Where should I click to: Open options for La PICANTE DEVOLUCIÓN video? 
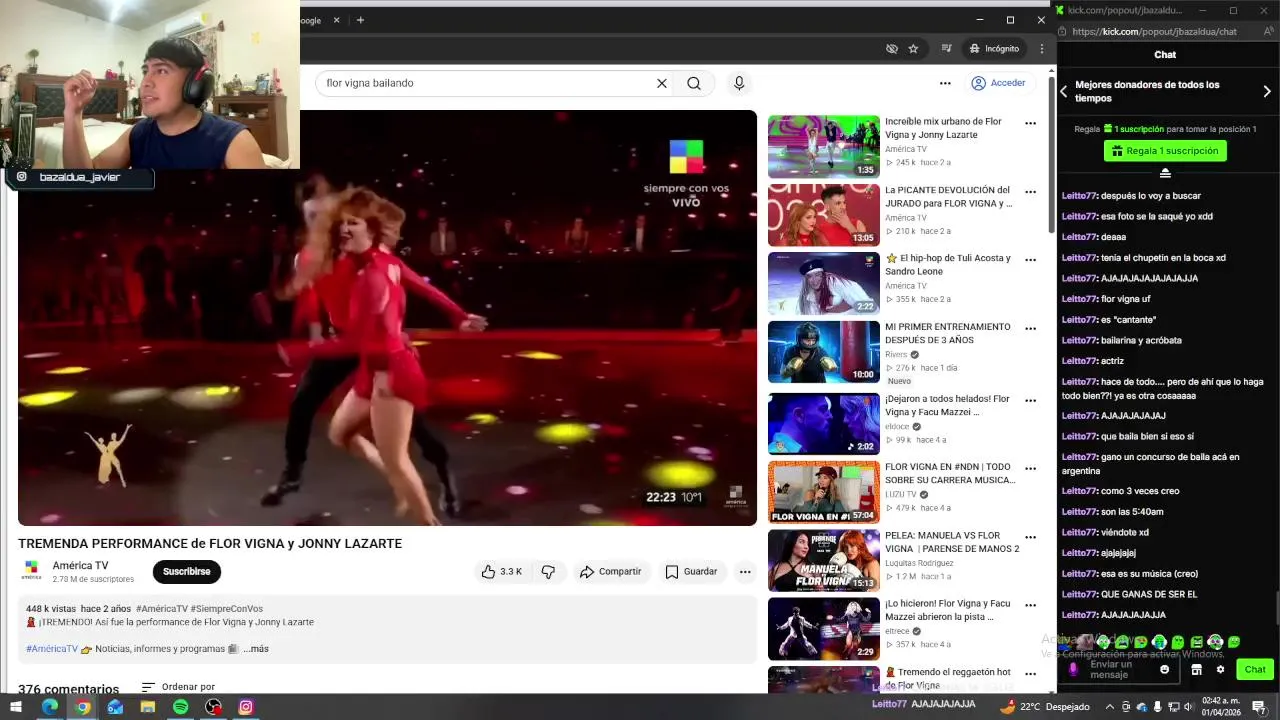(1030, 192)
